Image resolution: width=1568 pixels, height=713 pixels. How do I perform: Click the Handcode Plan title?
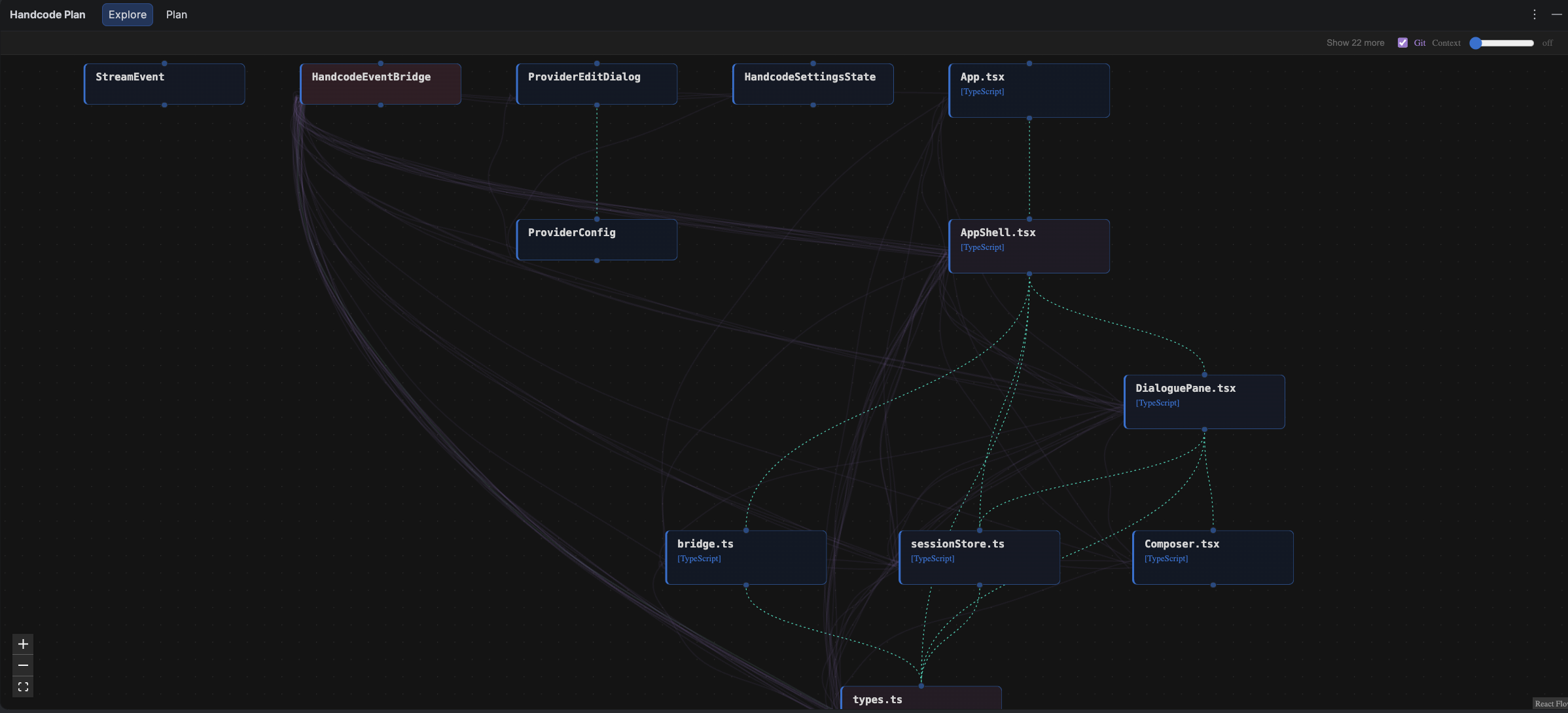(x=47, y=14)
